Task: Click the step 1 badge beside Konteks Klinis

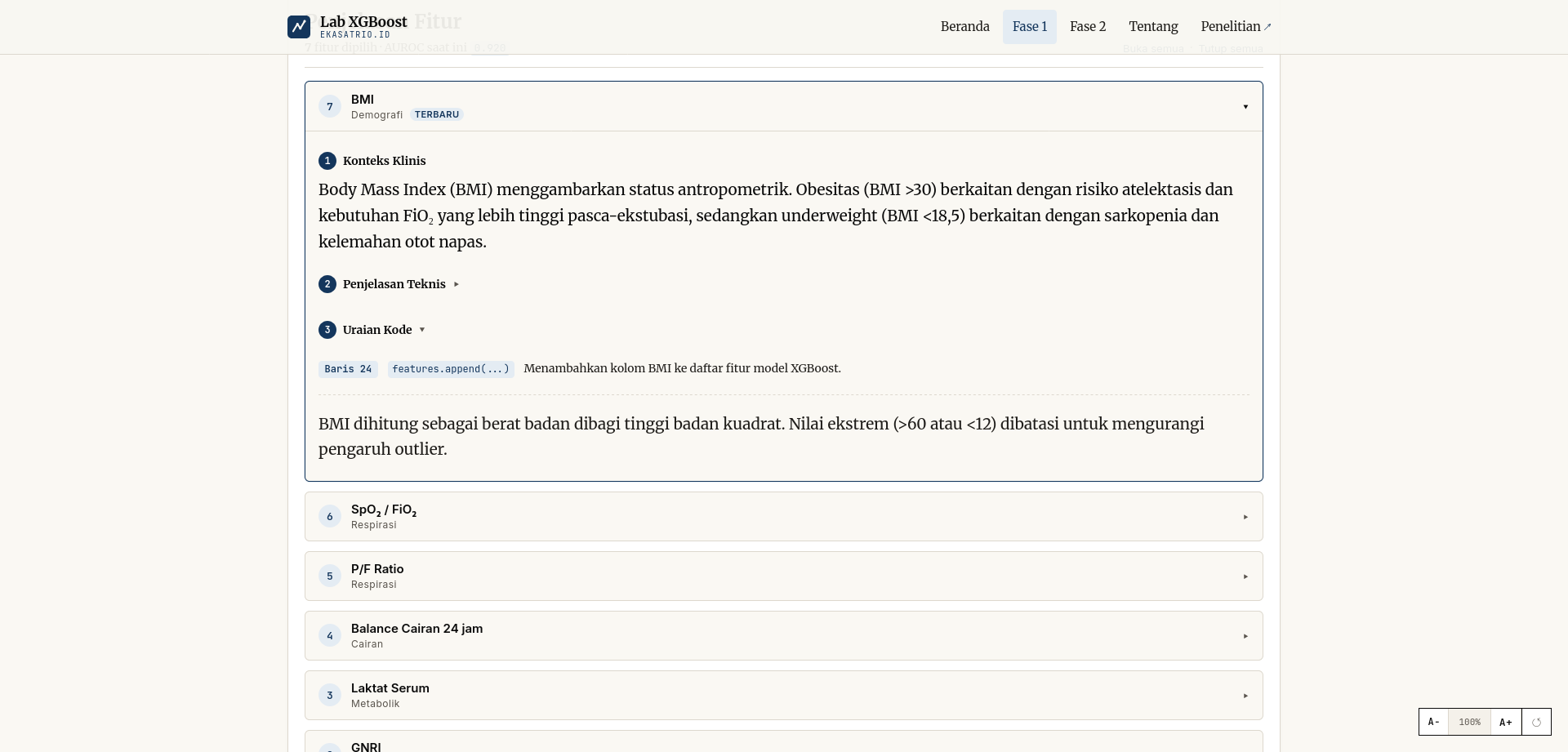Action: (327, 161)
